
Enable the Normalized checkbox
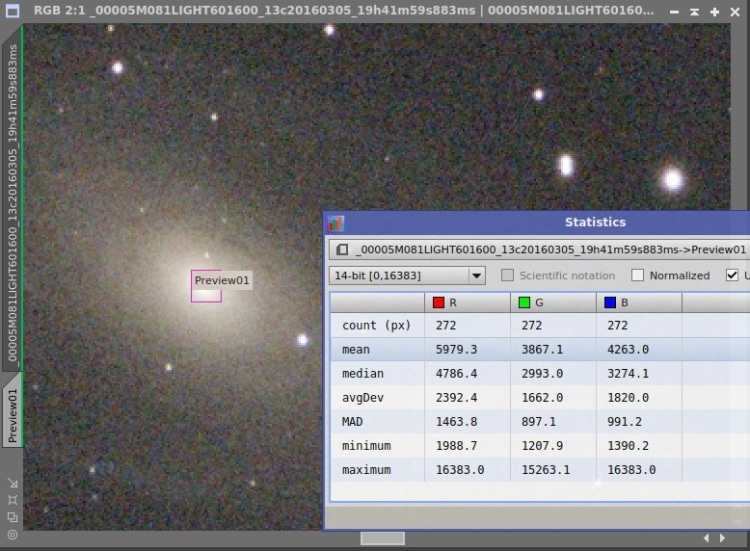[637, 275]
